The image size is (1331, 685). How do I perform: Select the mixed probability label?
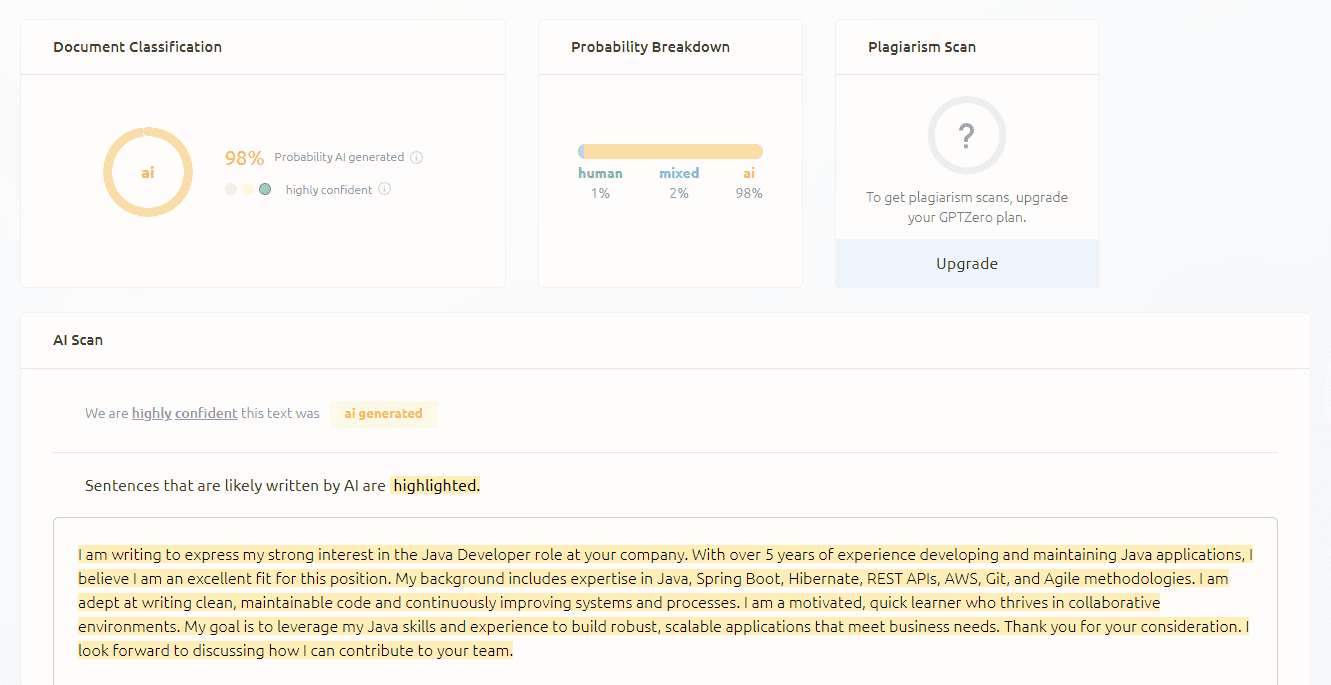(x=679, y=173)
